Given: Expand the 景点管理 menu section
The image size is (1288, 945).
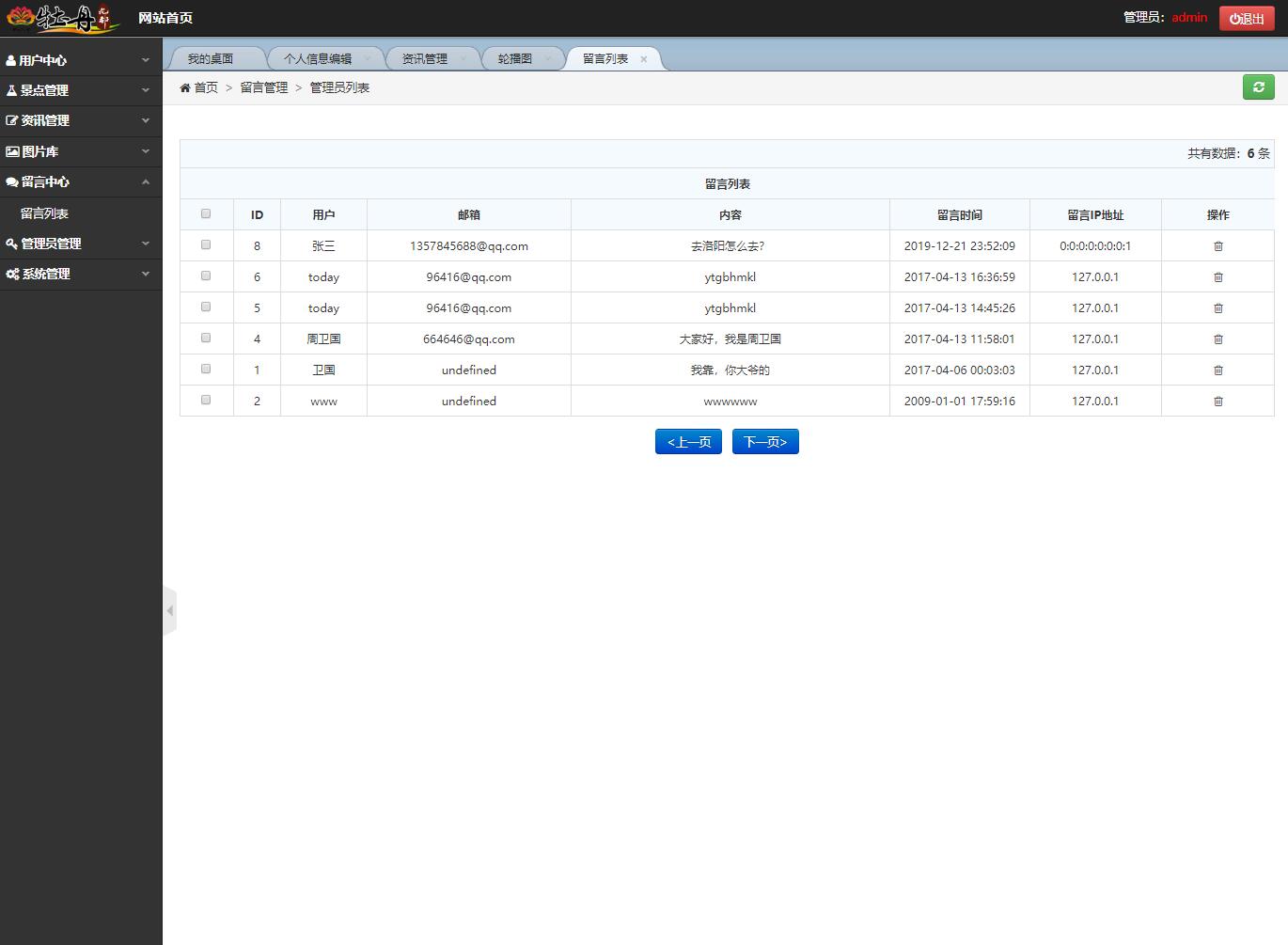Looking at the screenshot, I should 80,90.
